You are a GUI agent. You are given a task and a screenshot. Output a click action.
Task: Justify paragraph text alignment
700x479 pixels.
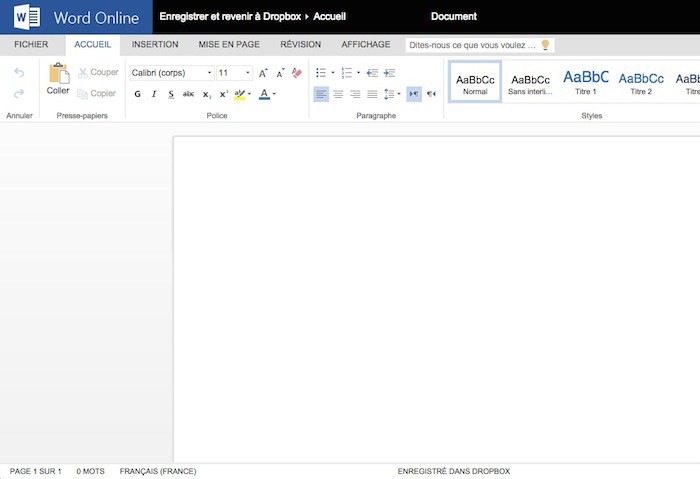(x=372, y=94)
